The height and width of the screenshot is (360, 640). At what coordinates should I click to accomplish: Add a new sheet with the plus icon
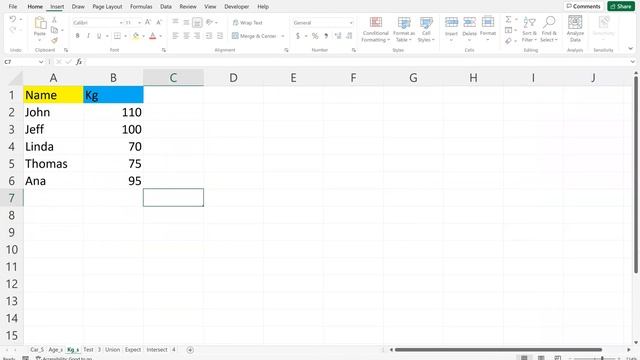pos(190,350)
